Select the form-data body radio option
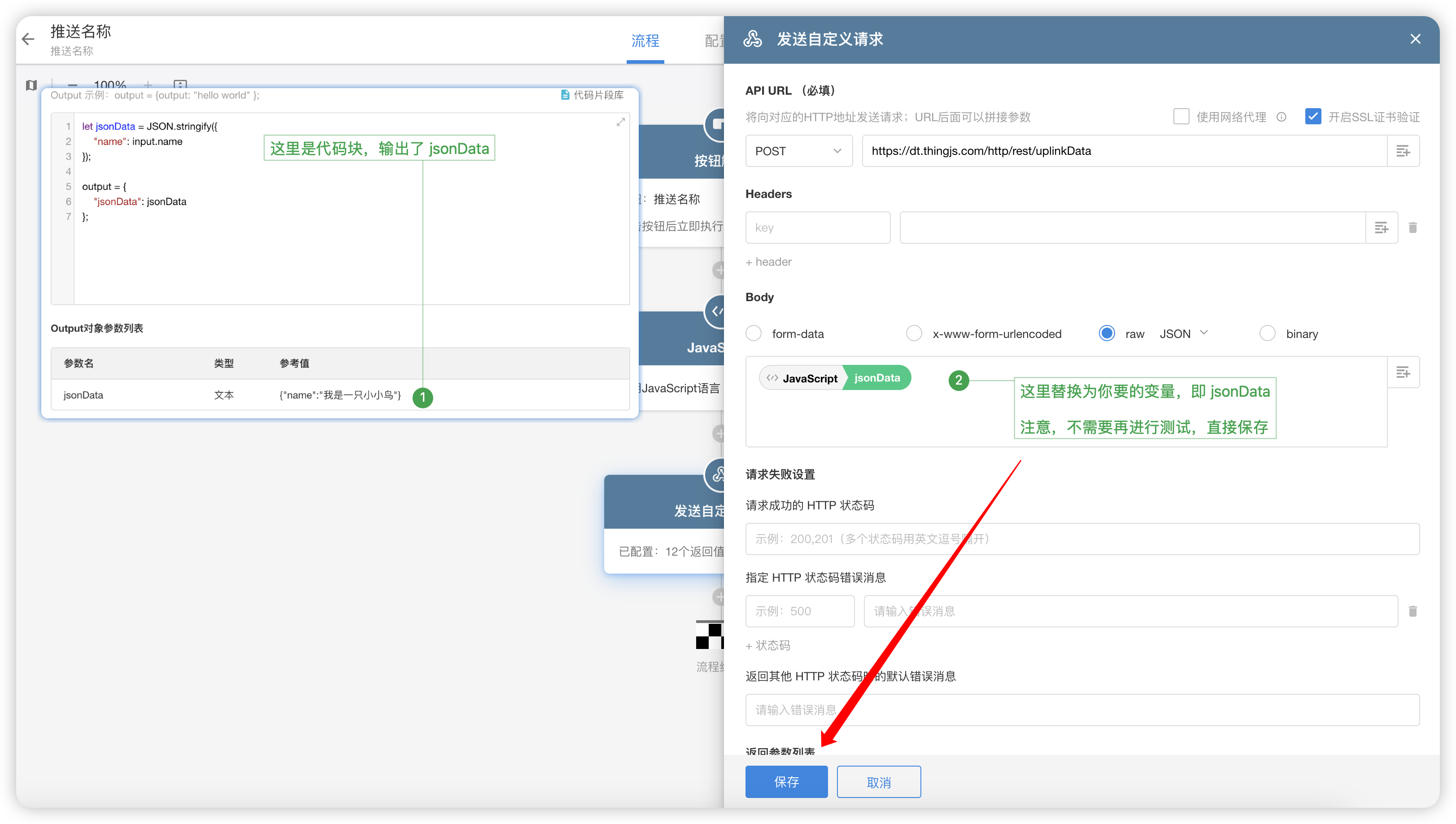The width and height of the screenshot is (1456, 824). point(754,333)
